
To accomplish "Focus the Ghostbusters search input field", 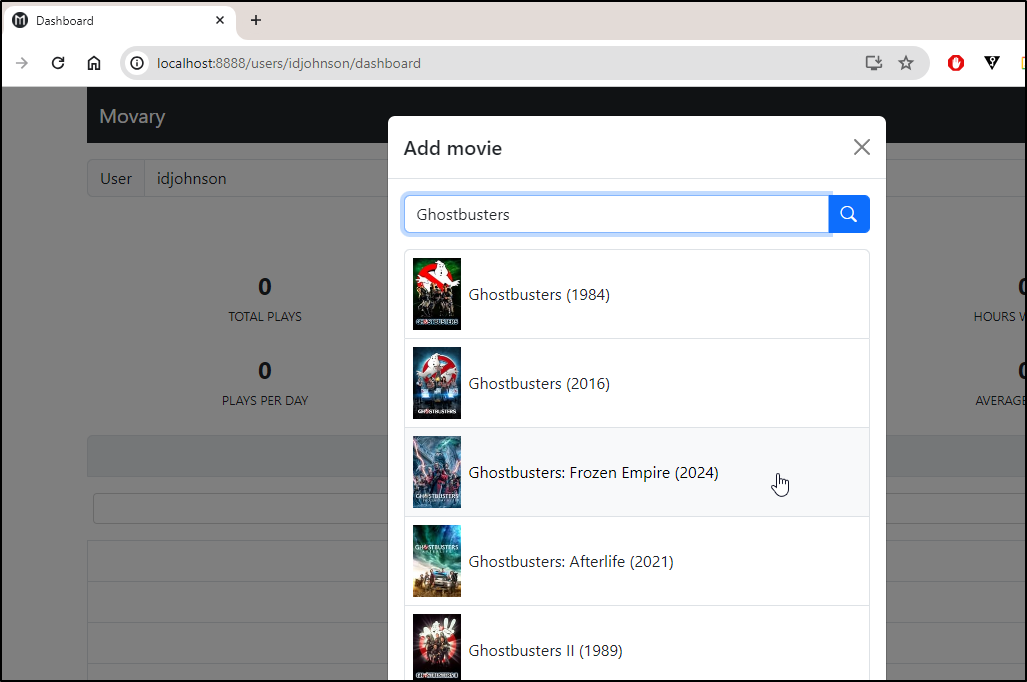I will click(616, 214).
